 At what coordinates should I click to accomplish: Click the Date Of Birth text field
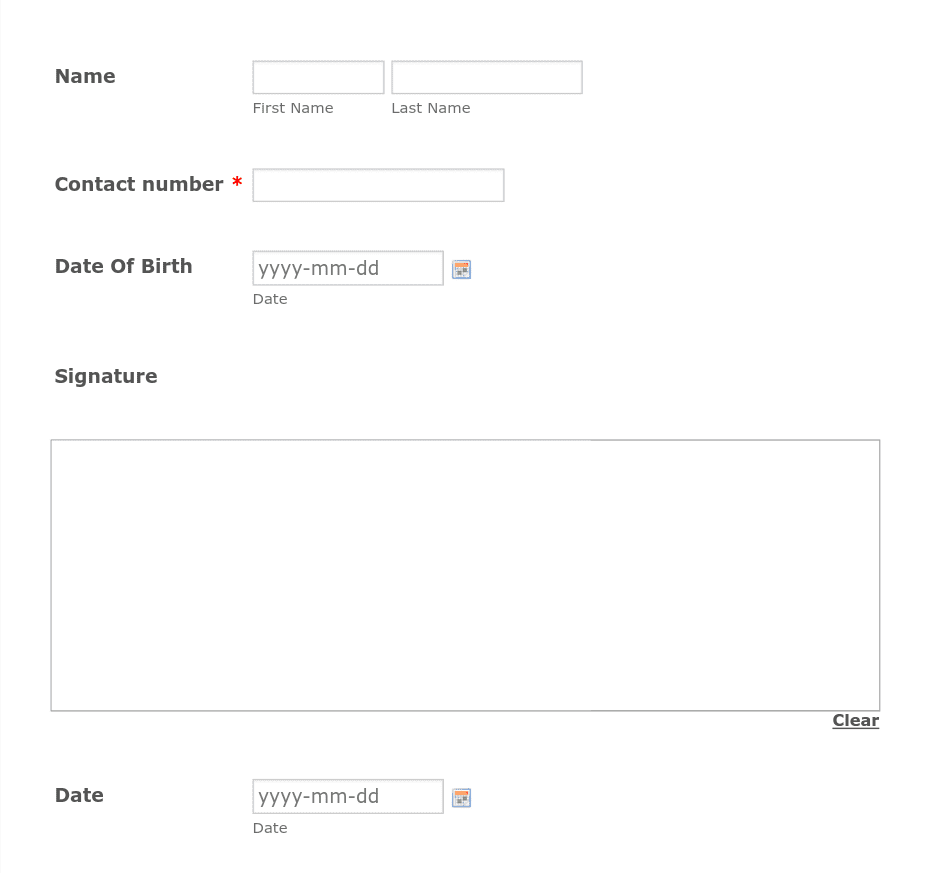(348, 268)
